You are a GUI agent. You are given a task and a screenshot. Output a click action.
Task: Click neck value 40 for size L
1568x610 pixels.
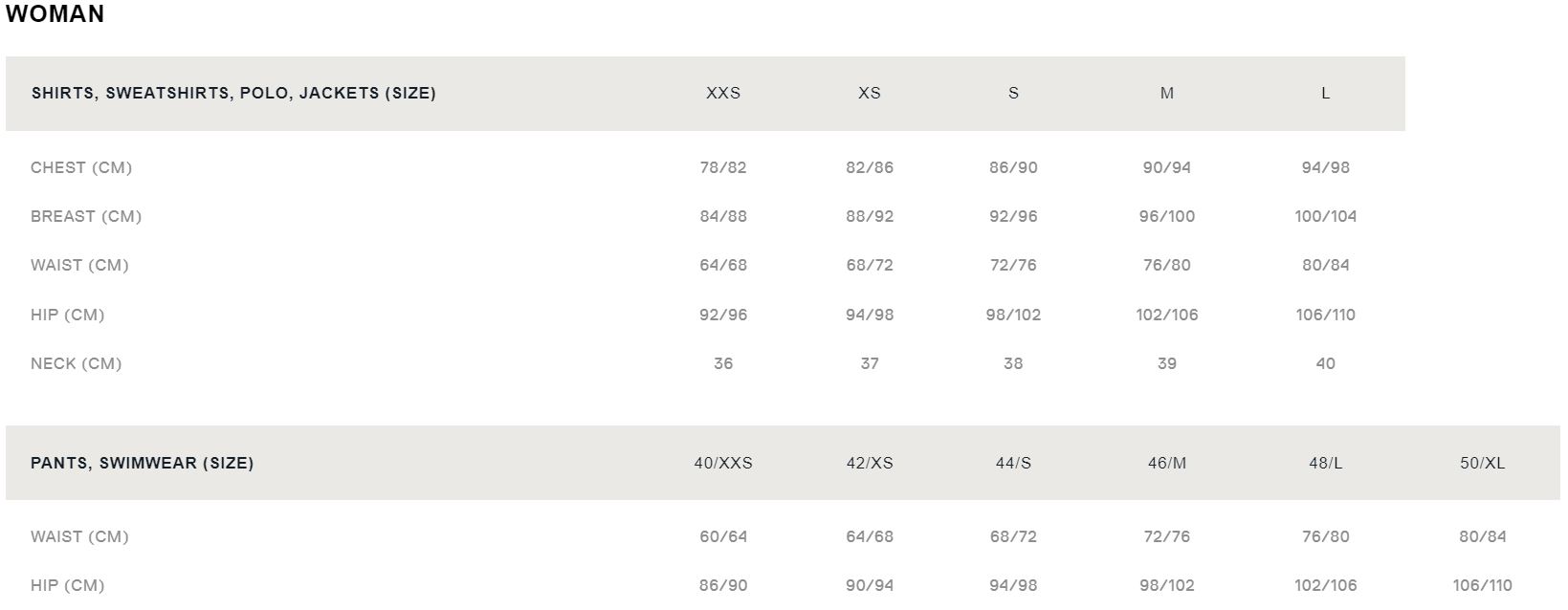point(1325,363)
